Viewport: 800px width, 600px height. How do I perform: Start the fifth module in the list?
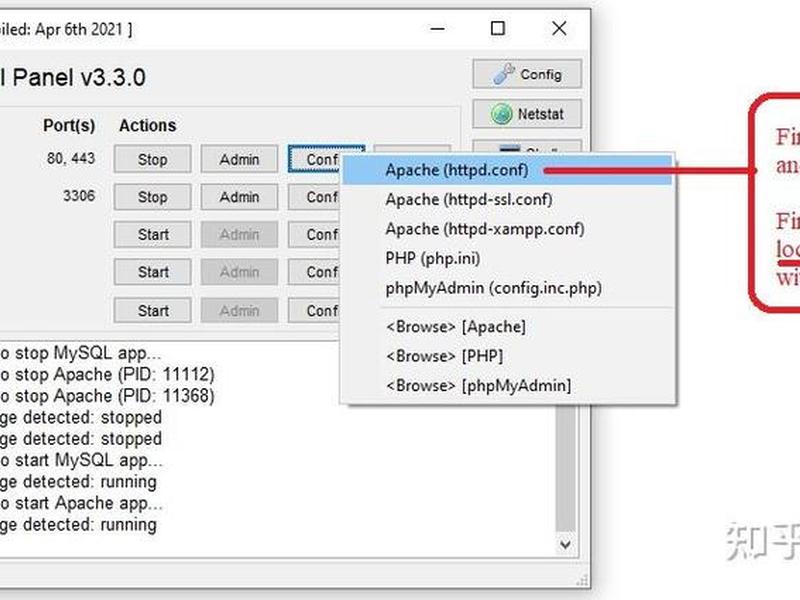pos(153,310)
